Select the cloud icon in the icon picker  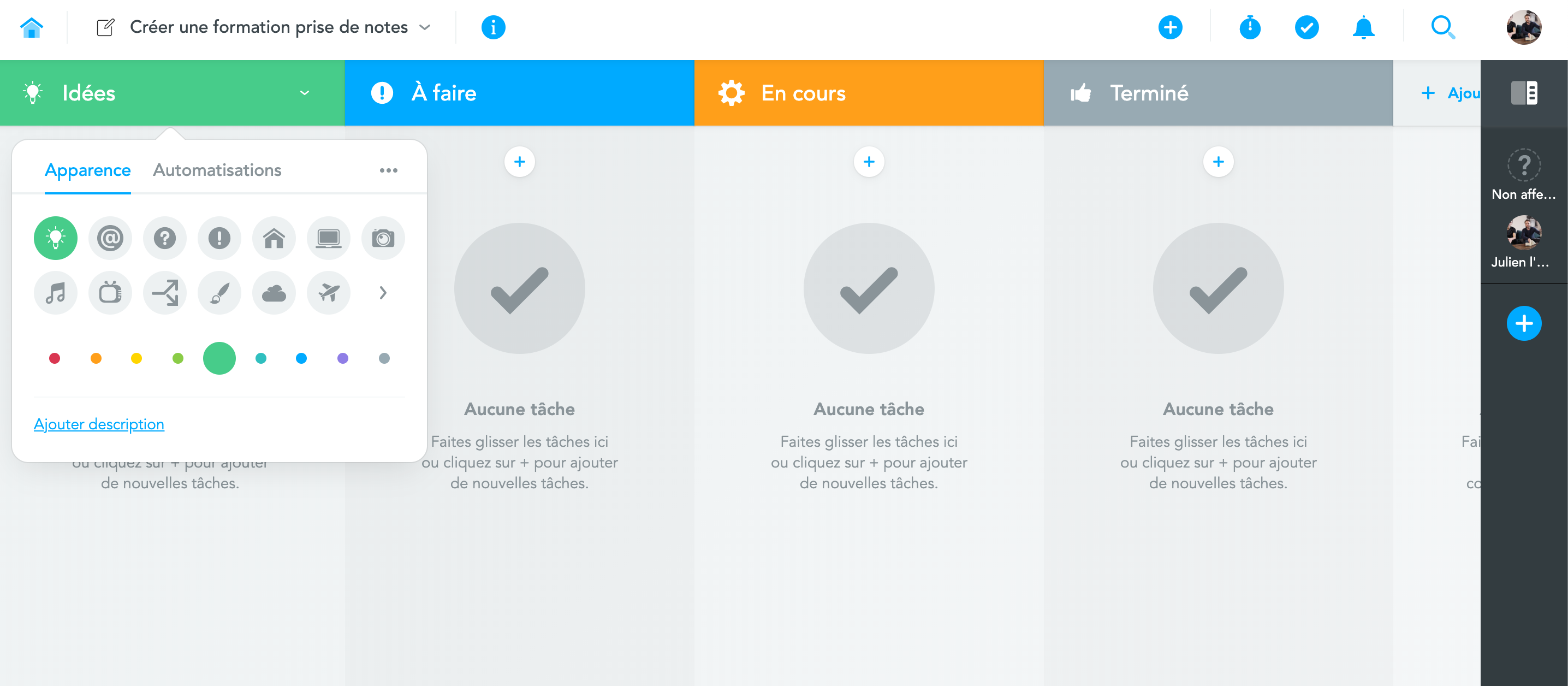(274, 293)
